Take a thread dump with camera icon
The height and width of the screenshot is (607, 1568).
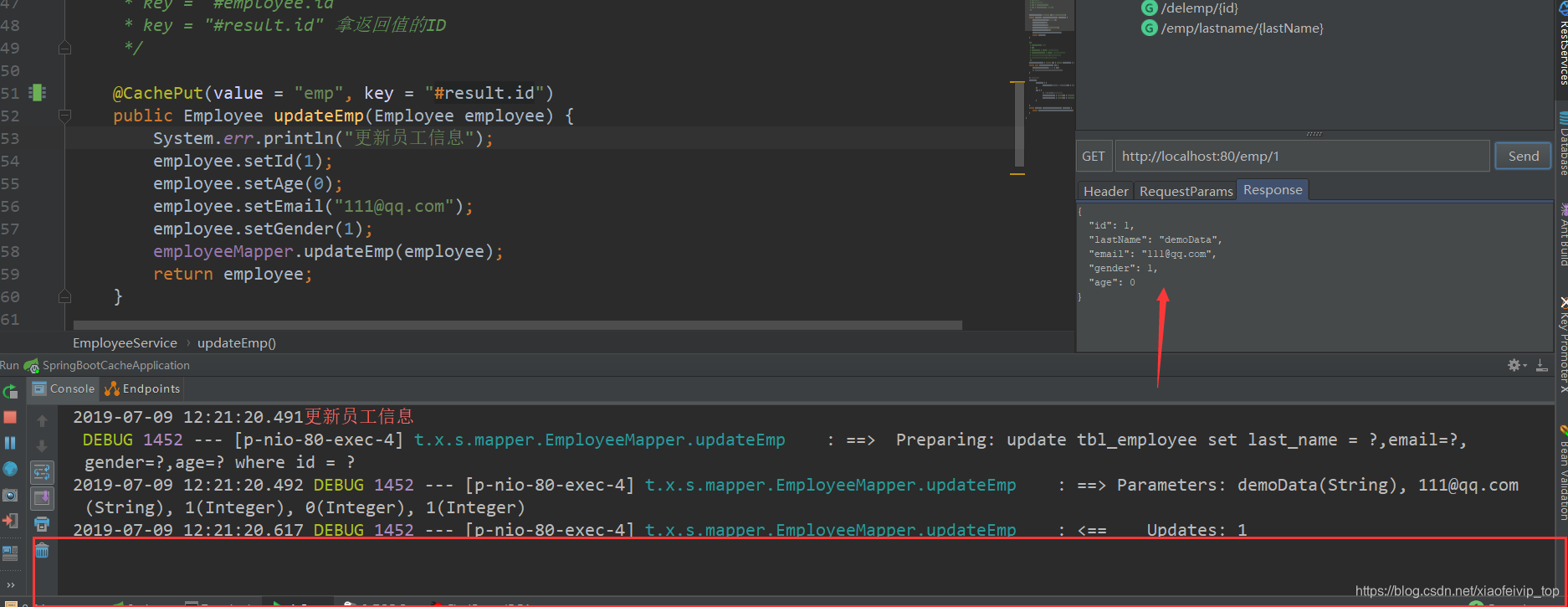click(10, 495)
